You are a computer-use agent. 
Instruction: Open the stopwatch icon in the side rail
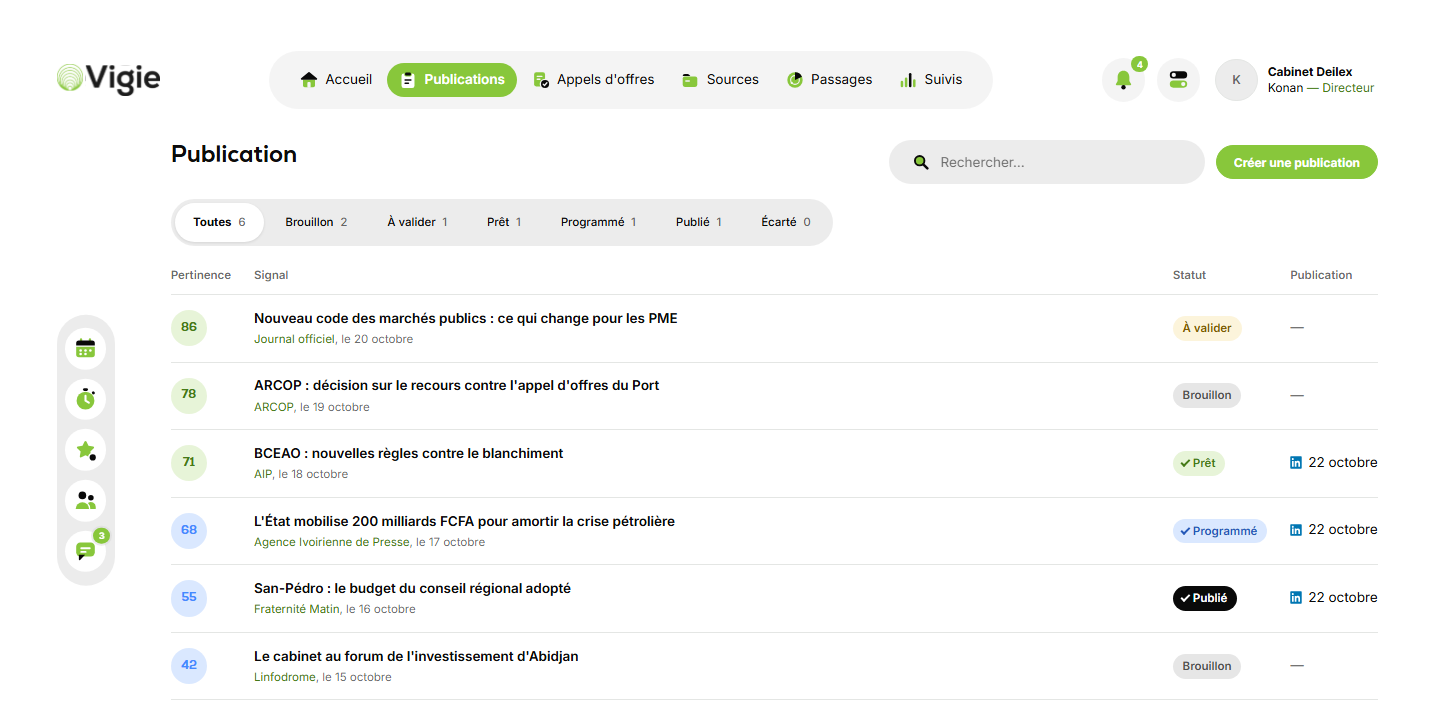click(x=86, y=399)
